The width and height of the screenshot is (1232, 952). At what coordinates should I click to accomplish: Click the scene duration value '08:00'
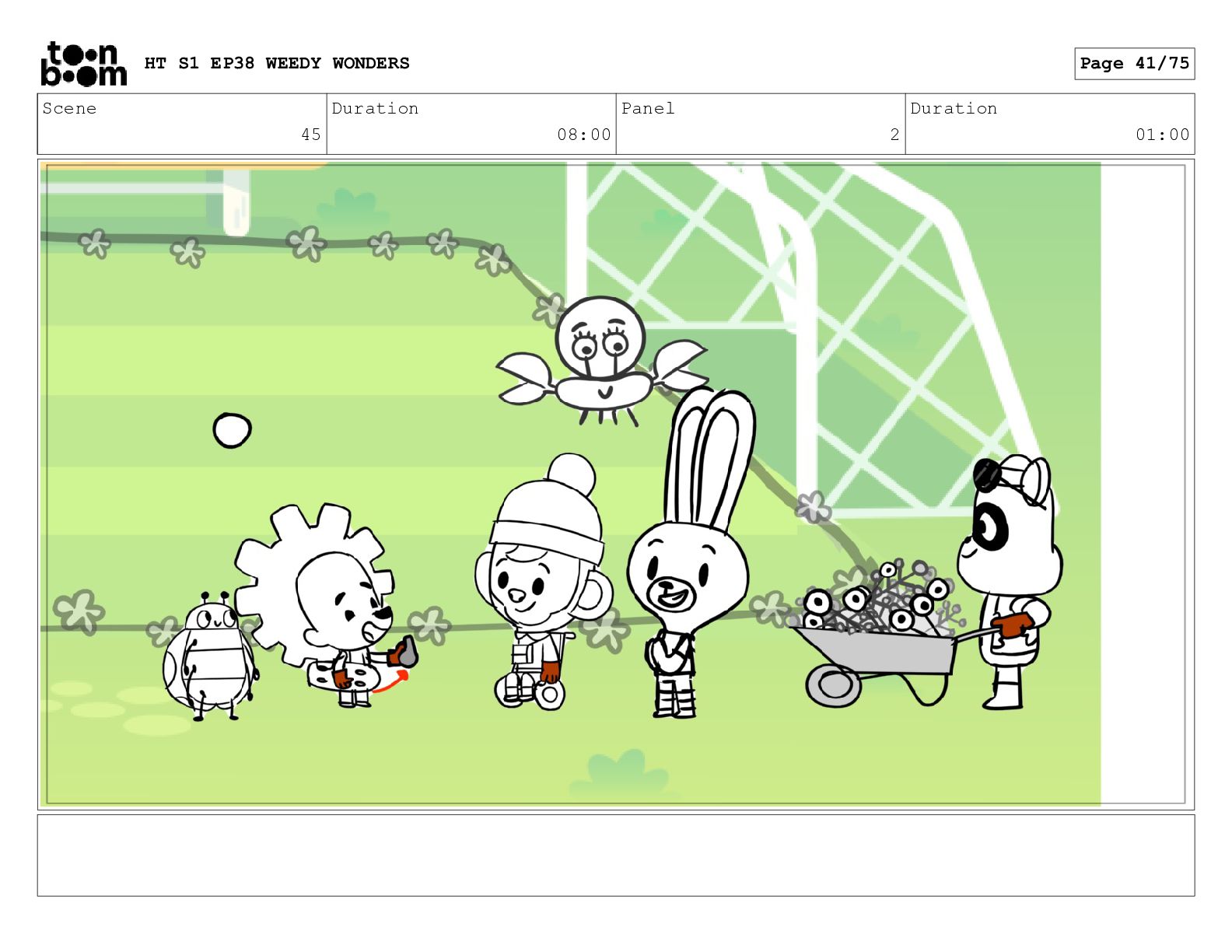click(x=584, y=135)
